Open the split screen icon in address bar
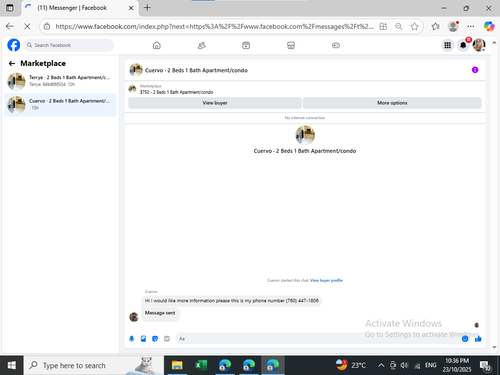 pos(383,26)
